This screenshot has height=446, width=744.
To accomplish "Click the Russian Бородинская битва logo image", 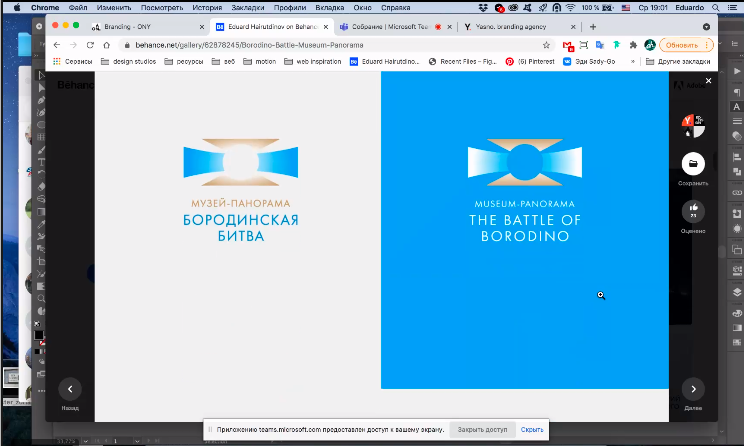I will click(241, 190).
